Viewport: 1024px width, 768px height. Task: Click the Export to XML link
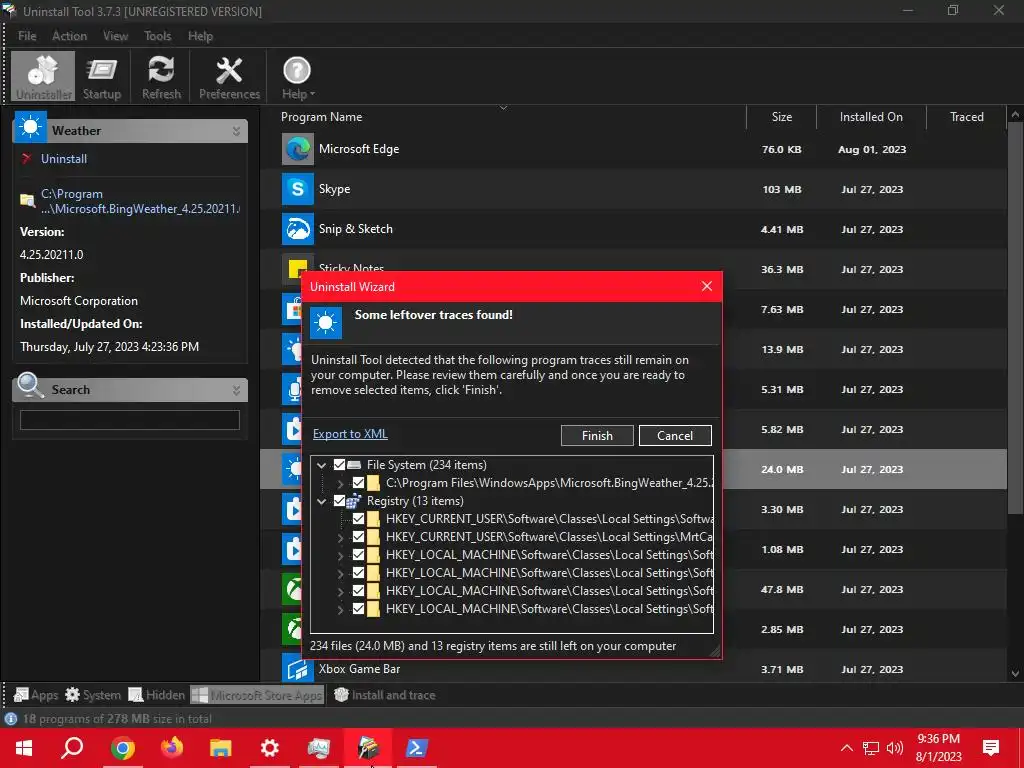(350, 434)
